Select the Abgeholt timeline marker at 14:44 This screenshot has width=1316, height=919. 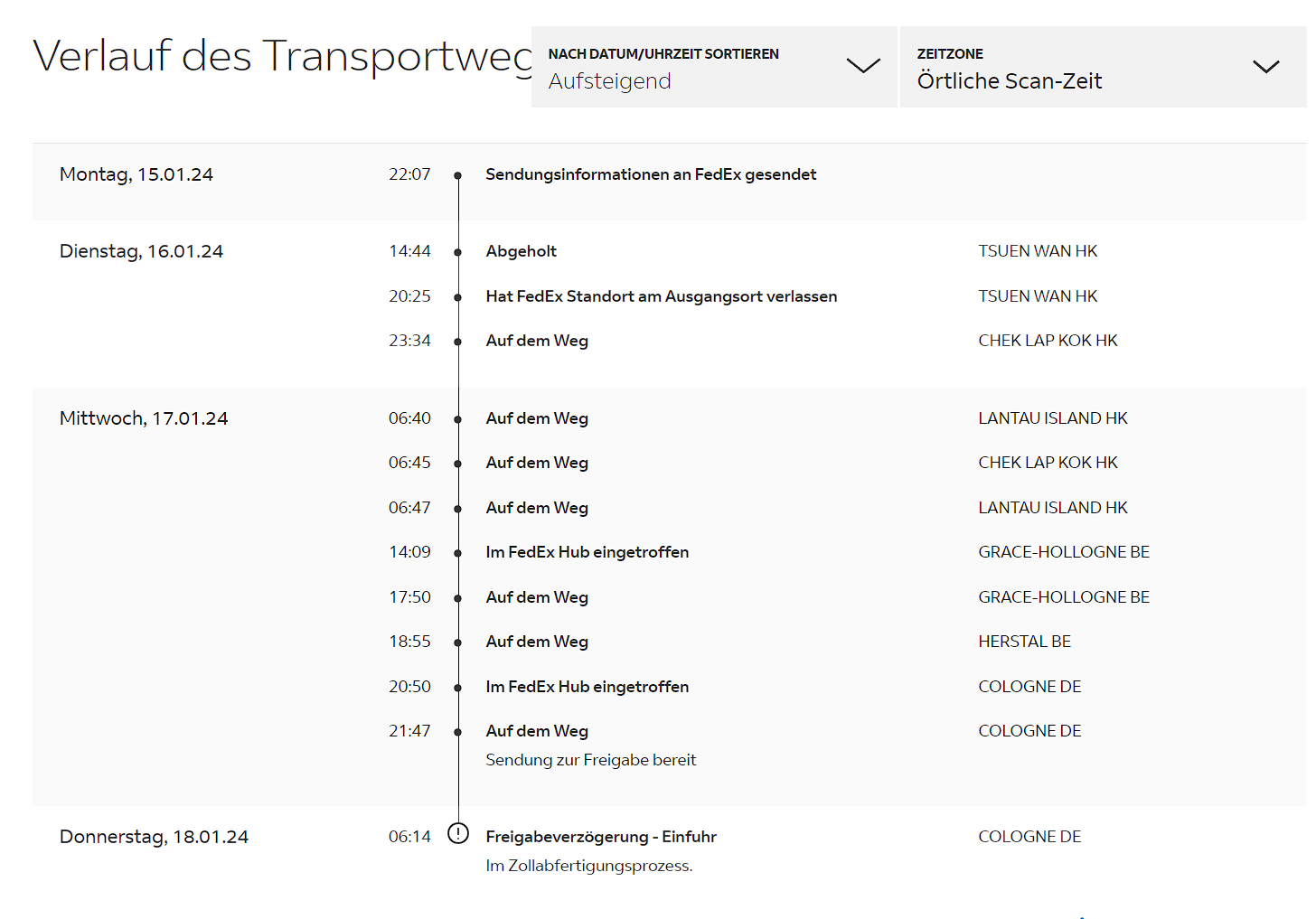click(x=458, y=252)
